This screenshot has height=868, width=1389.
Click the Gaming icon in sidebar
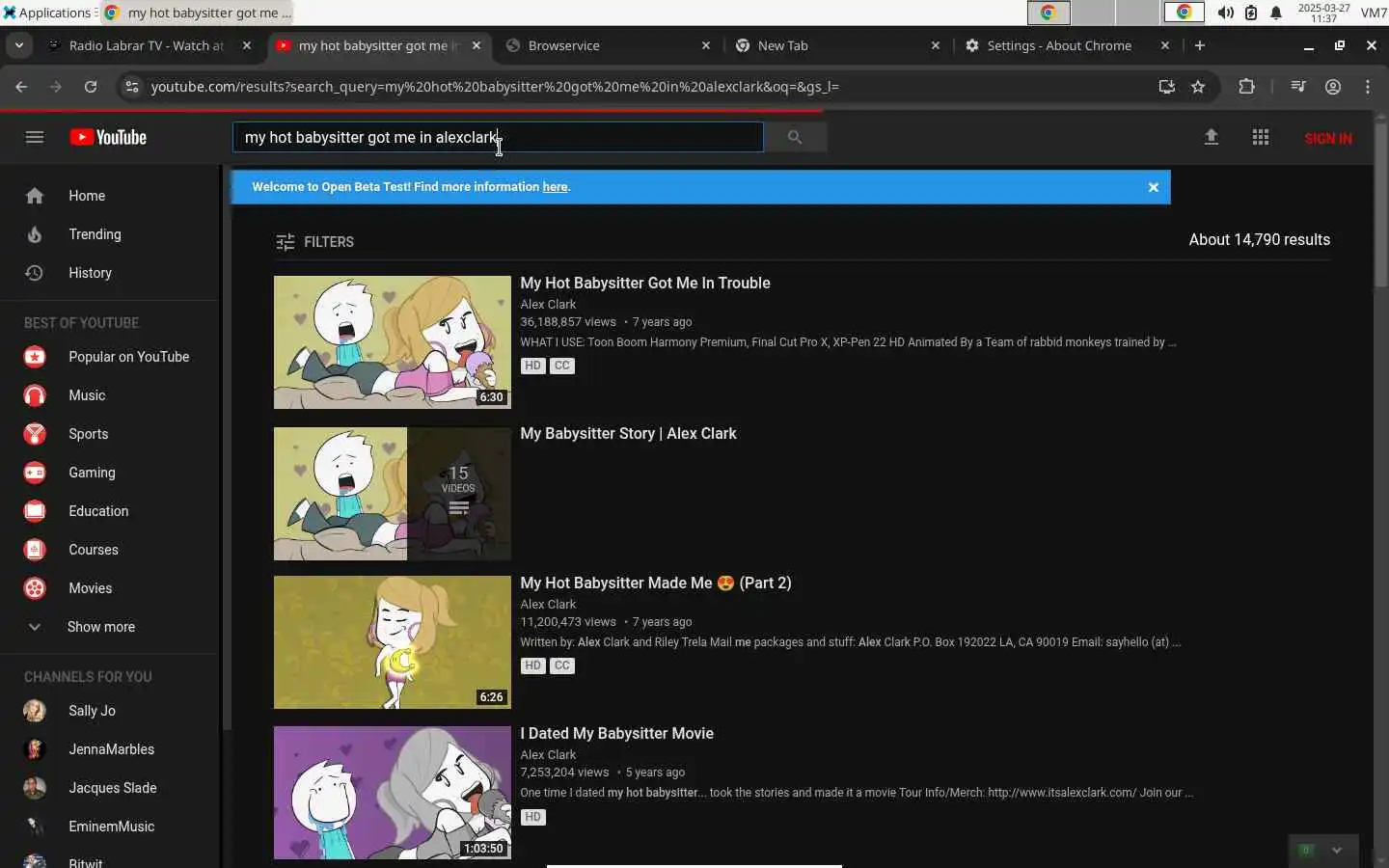35,473
